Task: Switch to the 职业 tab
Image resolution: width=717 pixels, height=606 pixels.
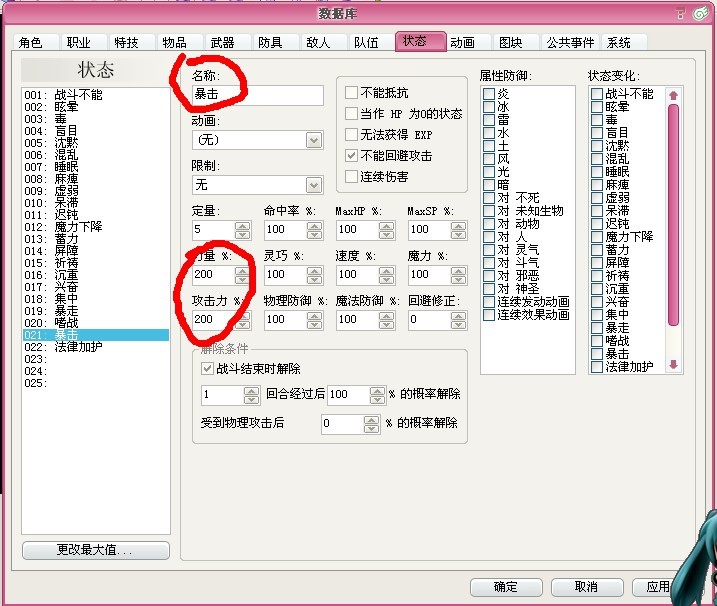Action: [84, 43]
